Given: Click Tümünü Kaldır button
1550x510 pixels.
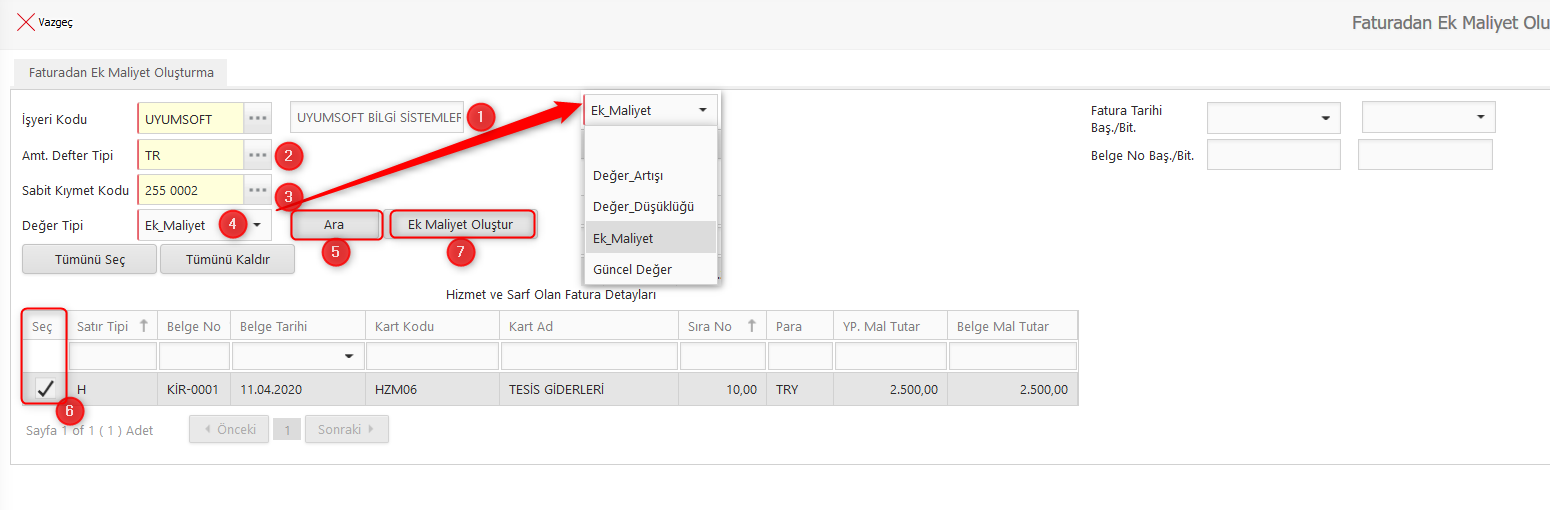Looking at the screenshot, I should pyautogui.click(x=228, y=259).
